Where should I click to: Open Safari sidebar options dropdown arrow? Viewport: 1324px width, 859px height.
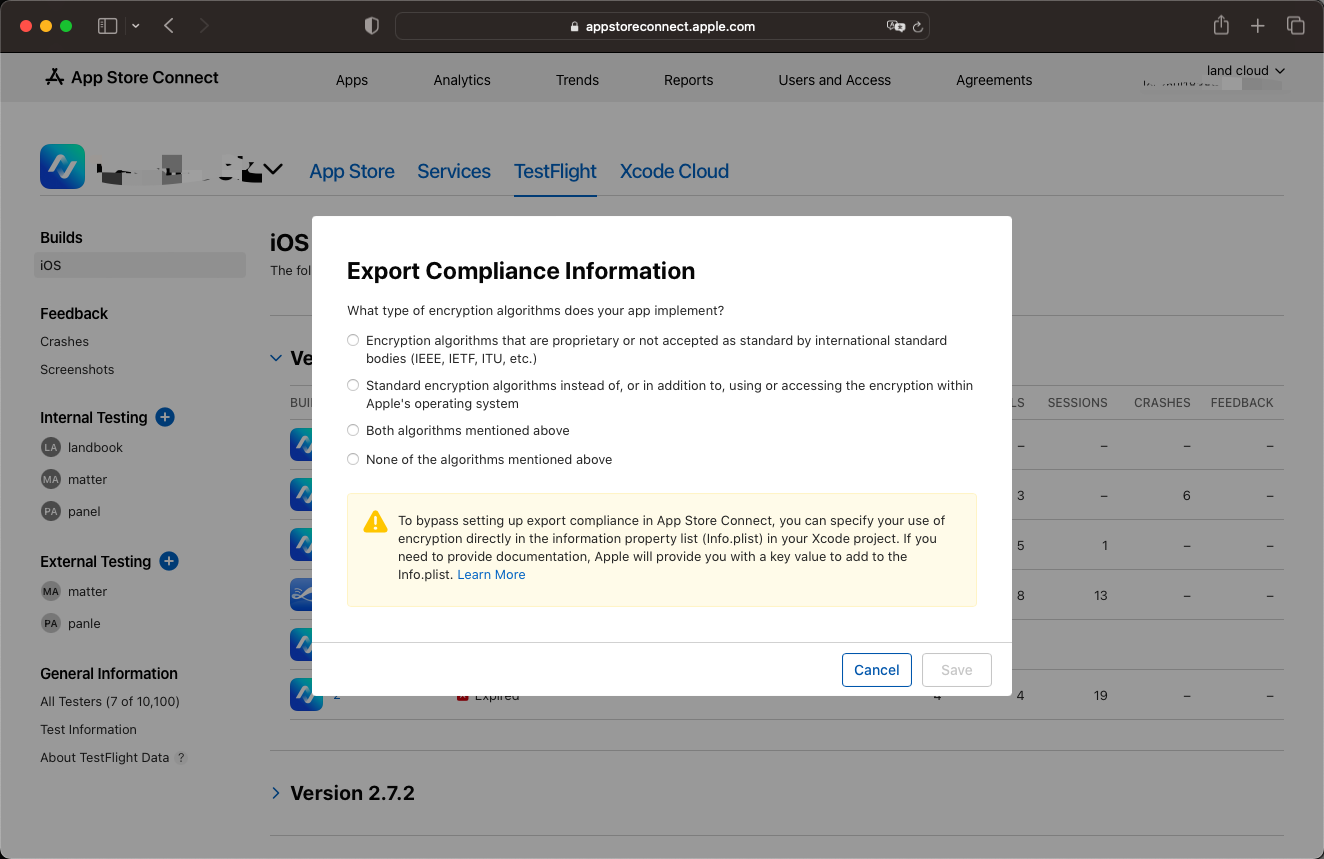(x=136, y=26)
